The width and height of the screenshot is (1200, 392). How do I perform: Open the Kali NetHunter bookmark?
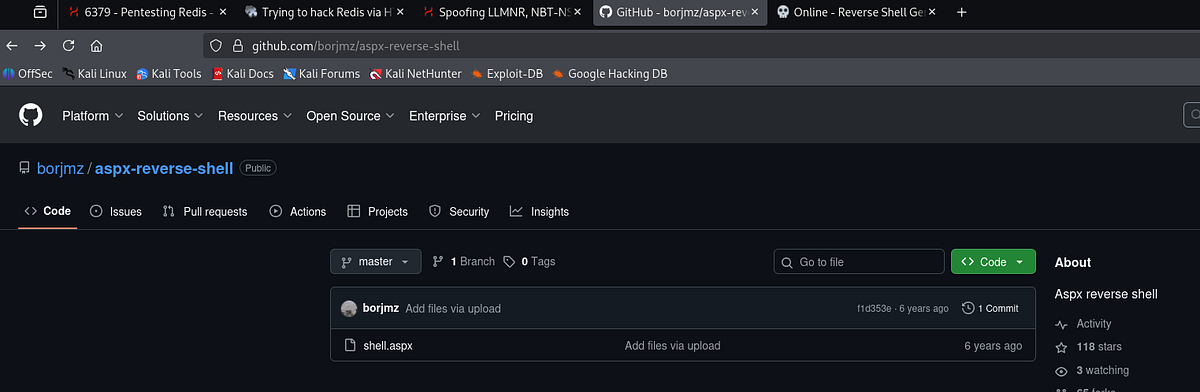pyautogui.click(x=415, y=73)
